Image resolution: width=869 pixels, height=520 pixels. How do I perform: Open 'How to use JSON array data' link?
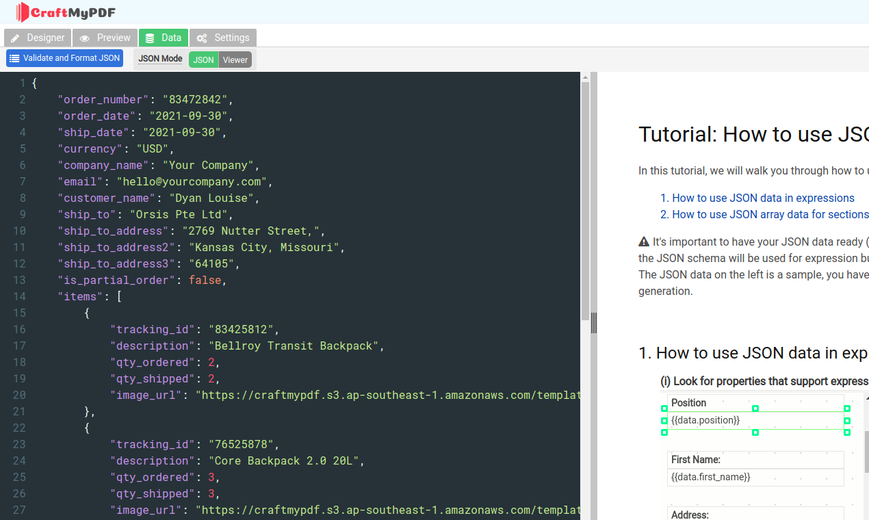764,215
